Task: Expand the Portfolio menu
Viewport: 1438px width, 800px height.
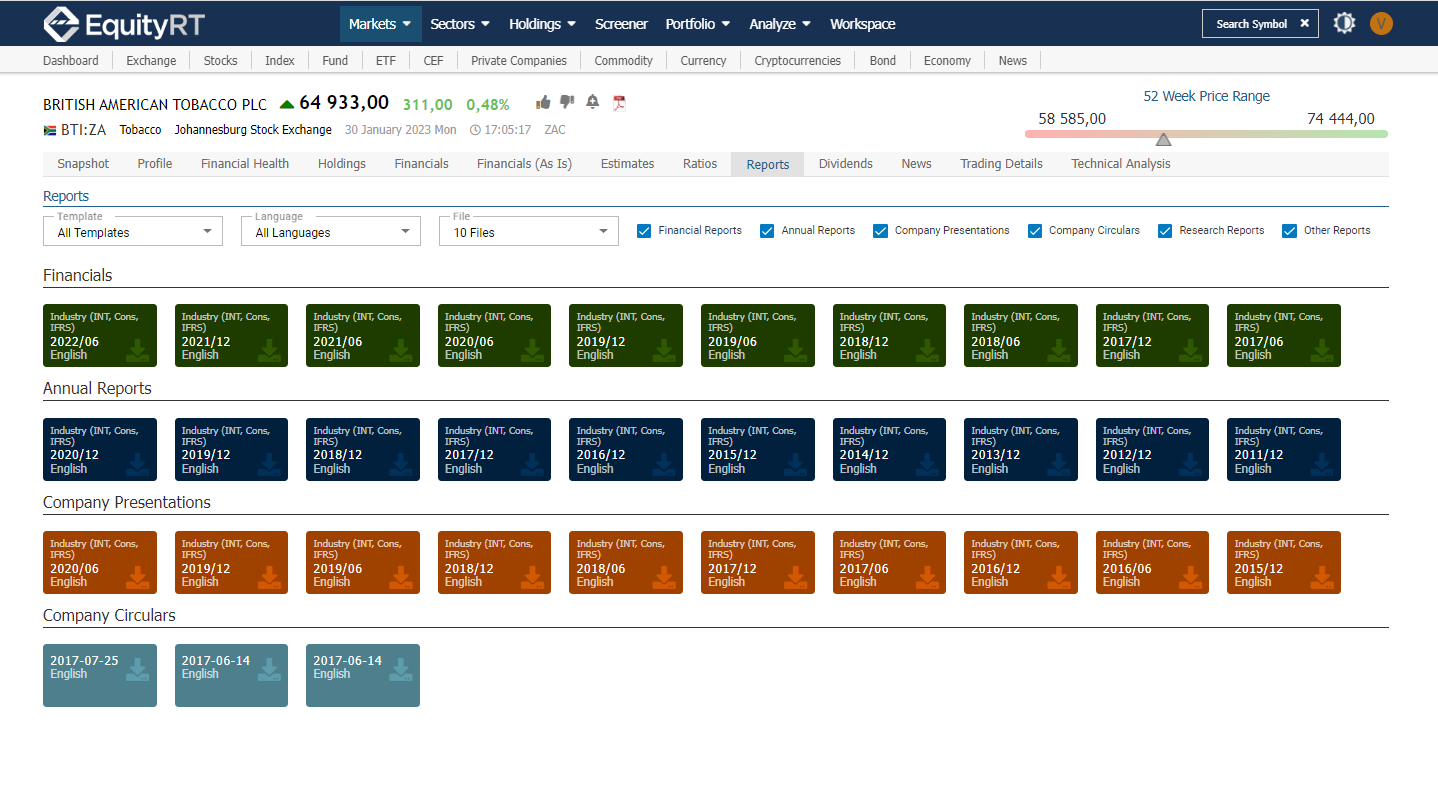Action: [698, 24]
